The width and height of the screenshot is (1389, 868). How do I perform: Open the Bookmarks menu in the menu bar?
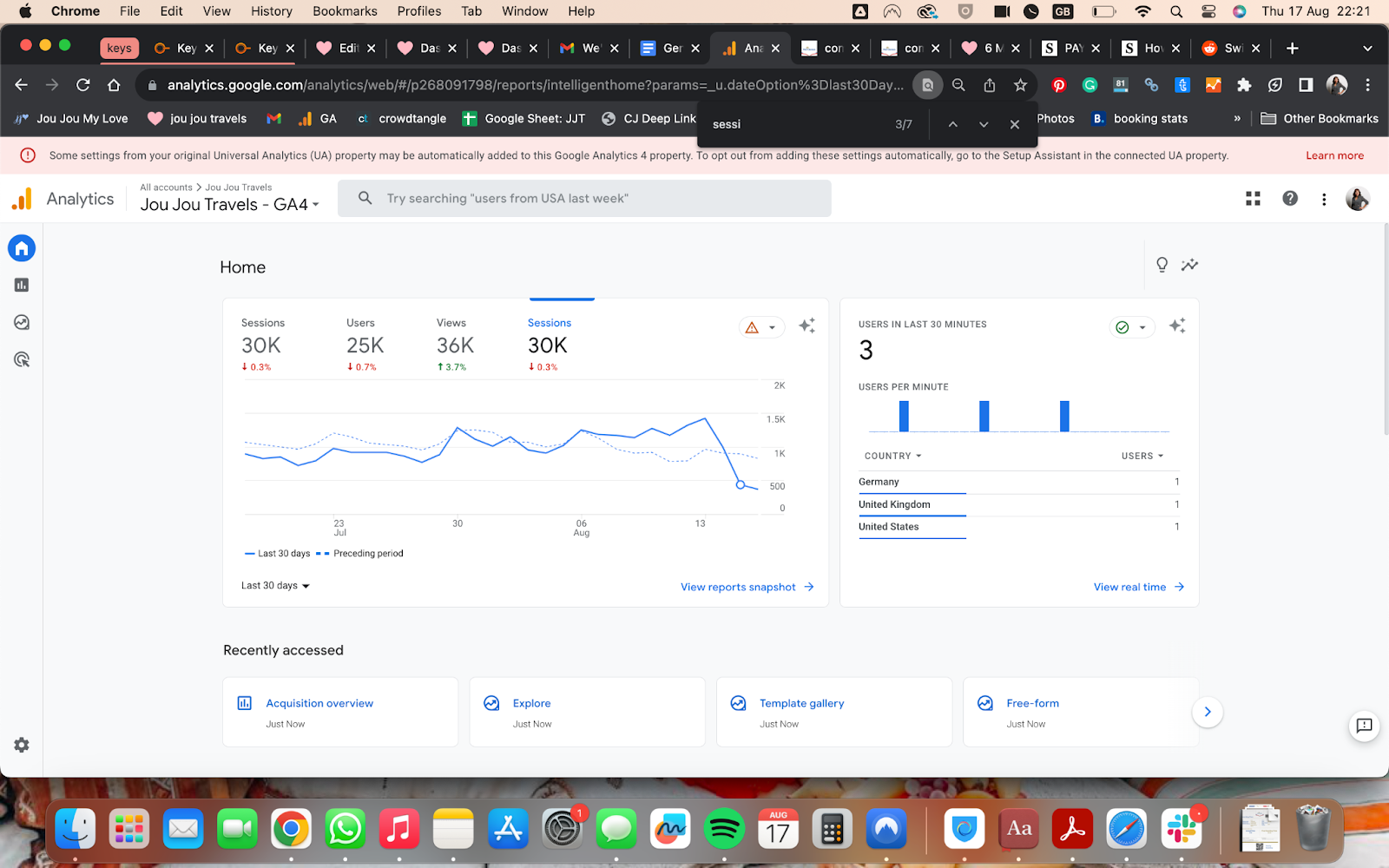[x=345, y=11]
